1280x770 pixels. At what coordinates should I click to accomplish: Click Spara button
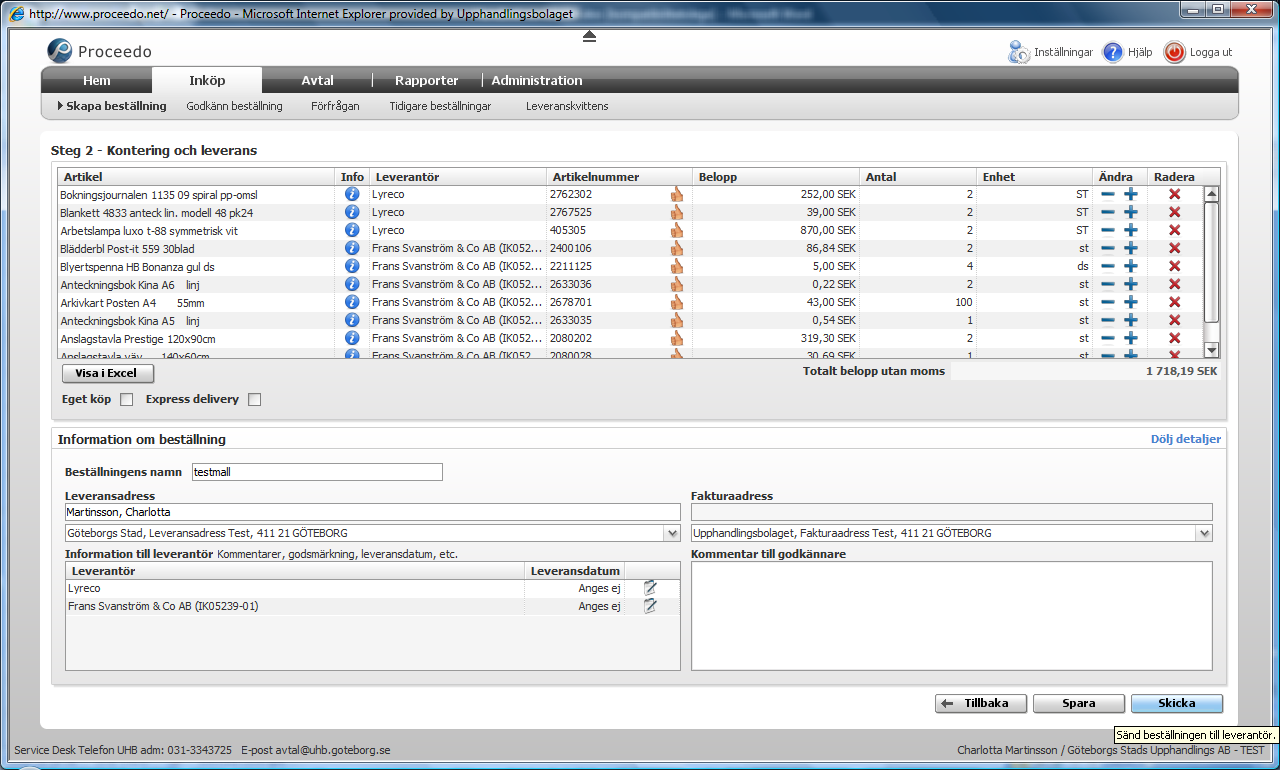[1079, 703]
